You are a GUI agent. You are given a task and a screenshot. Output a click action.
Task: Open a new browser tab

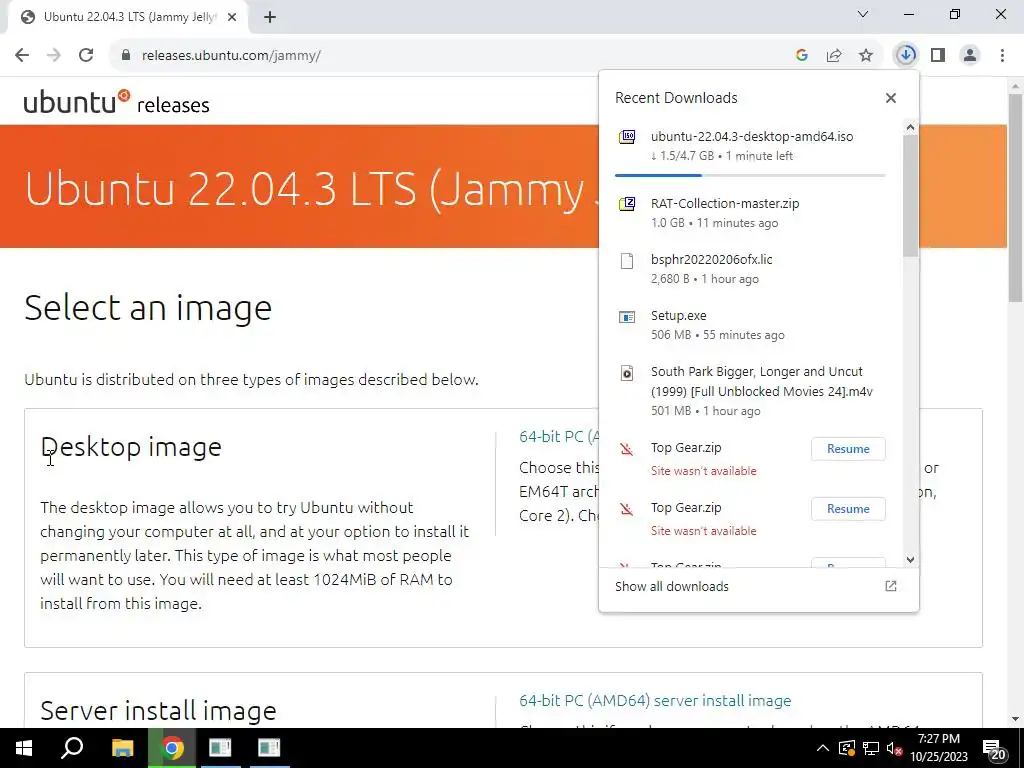click(270, 18)
